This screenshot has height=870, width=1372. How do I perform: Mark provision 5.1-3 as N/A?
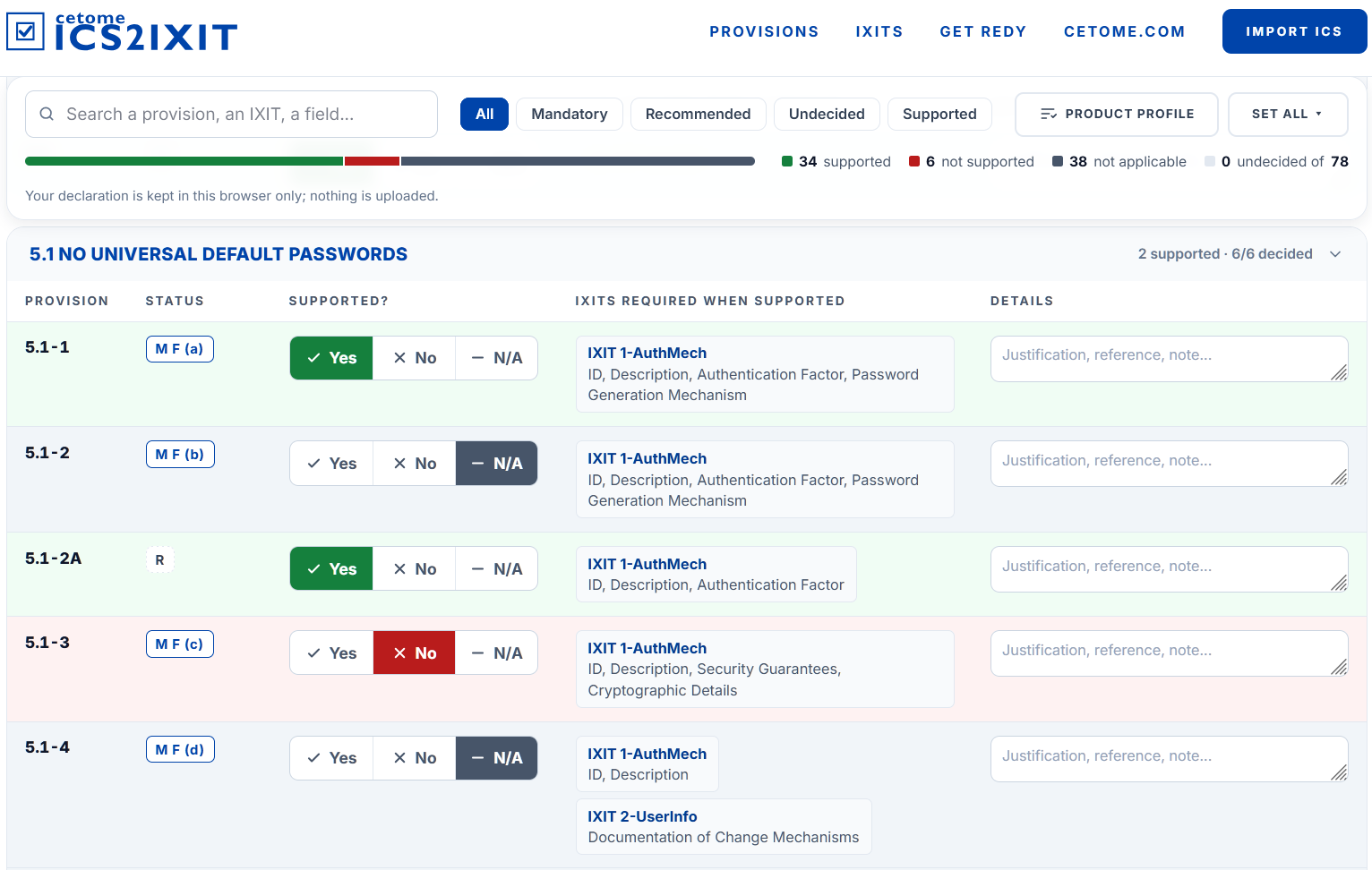click(x=497, y=653)
